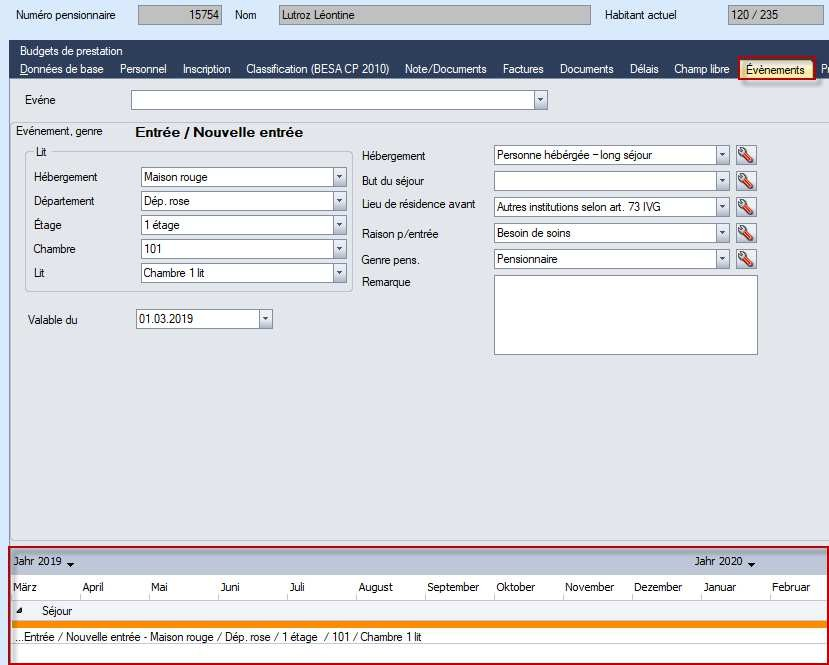
Task: Expand the empty But du séjour dropdown
Action: coord(722,181)
